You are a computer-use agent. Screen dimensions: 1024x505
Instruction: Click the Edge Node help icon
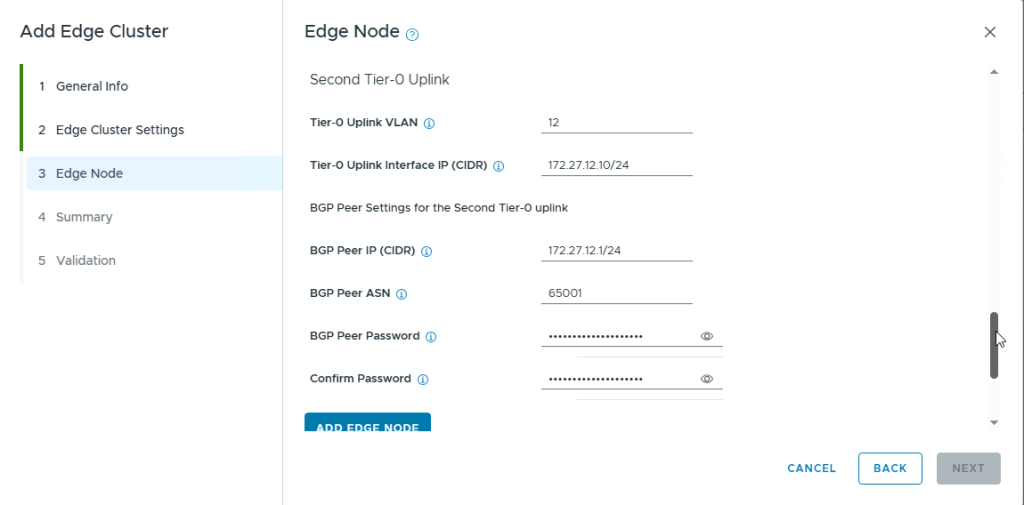[412, 34]
